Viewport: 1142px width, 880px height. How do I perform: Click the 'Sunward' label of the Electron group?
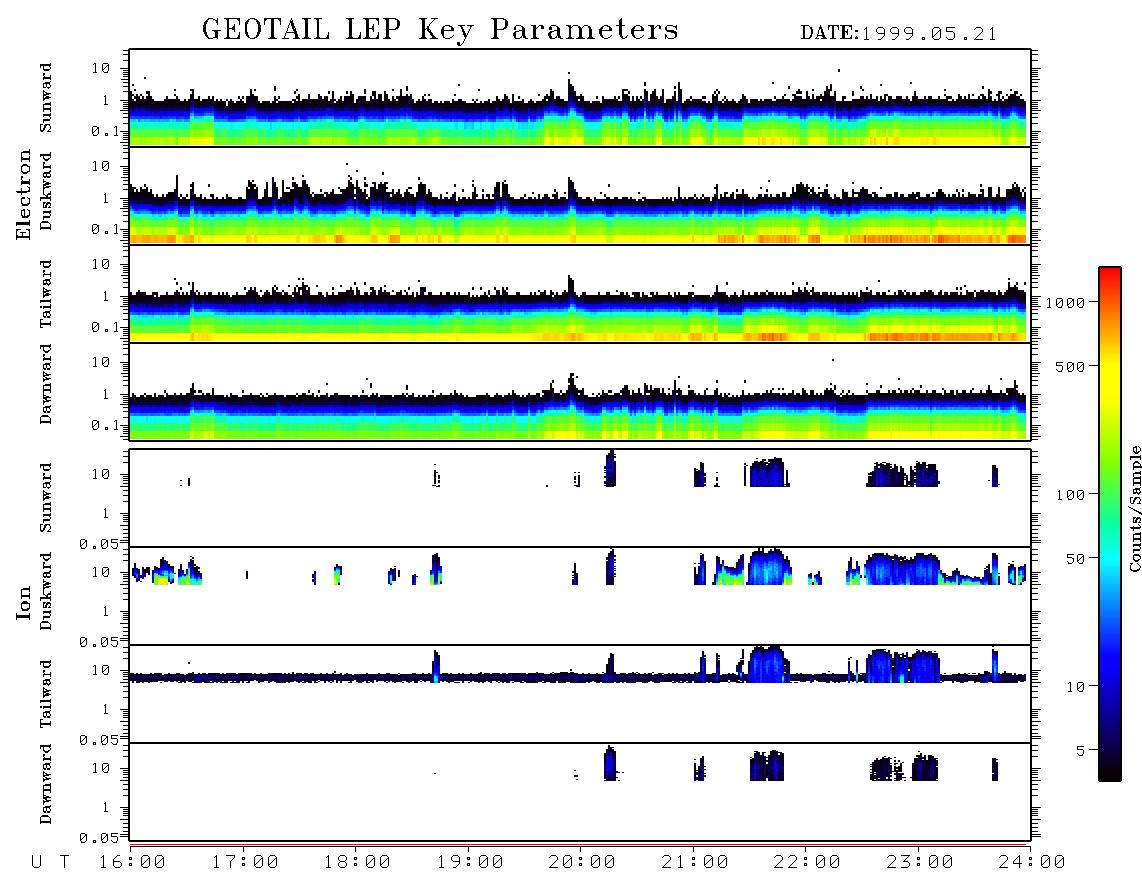tap(46, 98)
